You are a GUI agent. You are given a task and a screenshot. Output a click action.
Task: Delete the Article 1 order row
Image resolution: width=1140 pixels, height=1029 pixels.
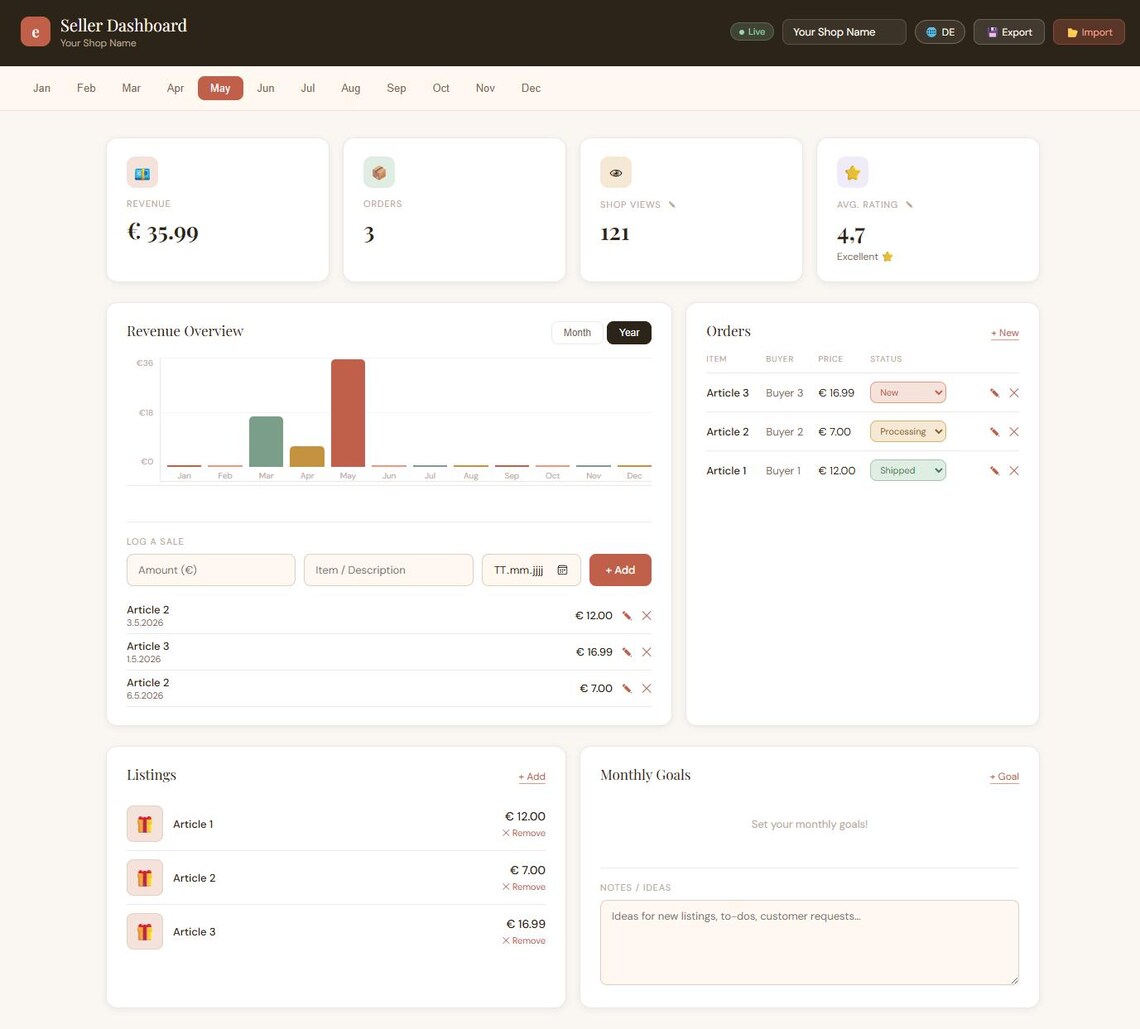click(x=1014, y=471)
